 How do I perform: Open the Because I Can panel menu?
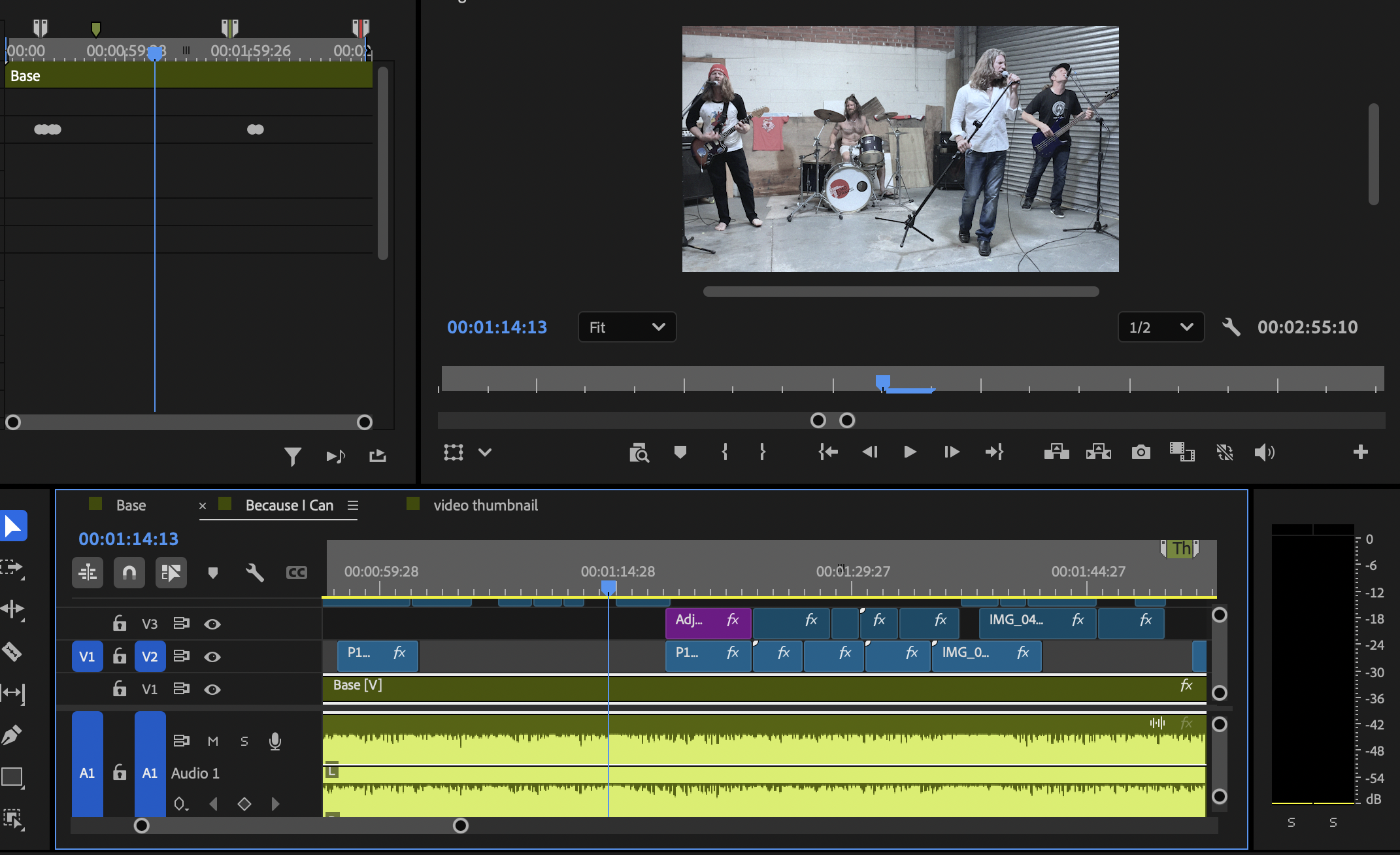pyautogui.click(x=353, y=505)
